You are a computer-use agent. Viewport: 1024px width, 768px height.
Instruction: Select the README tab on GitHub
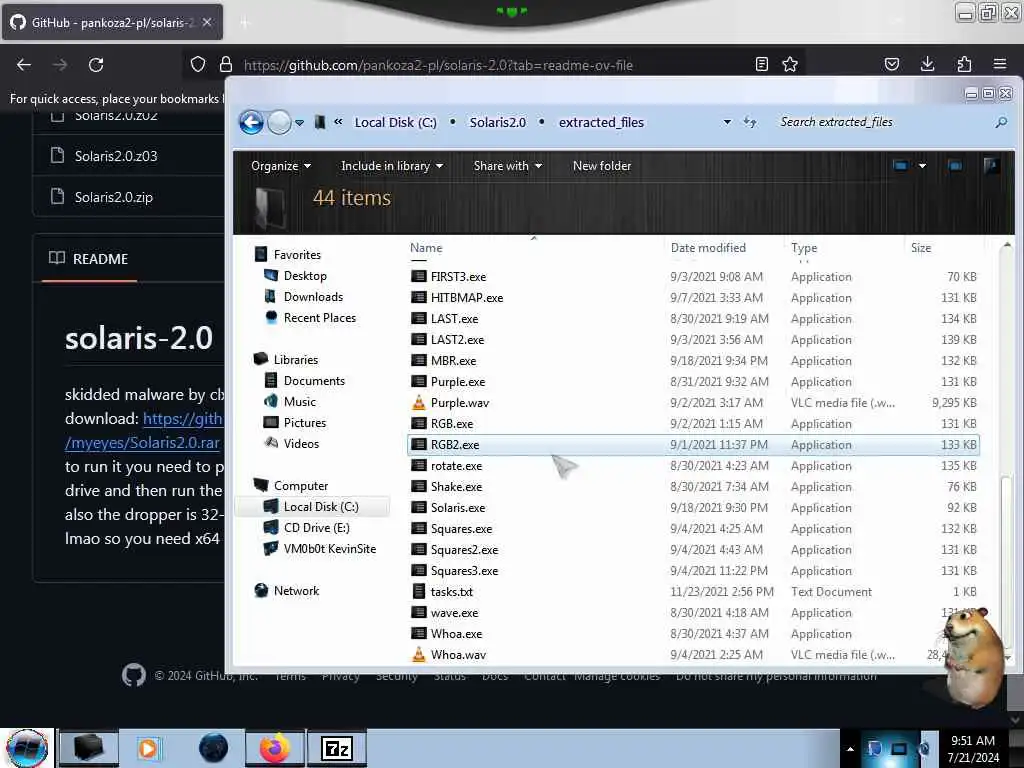pyautogui.click(x=89, y=259)
